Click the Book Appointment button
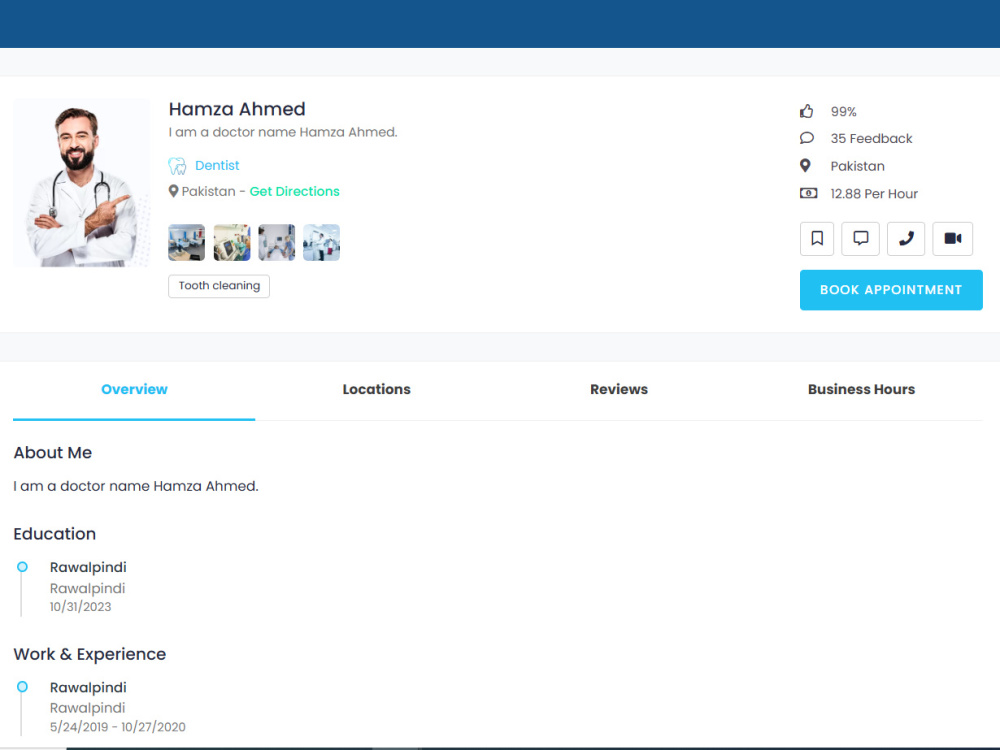 point(891,290)
